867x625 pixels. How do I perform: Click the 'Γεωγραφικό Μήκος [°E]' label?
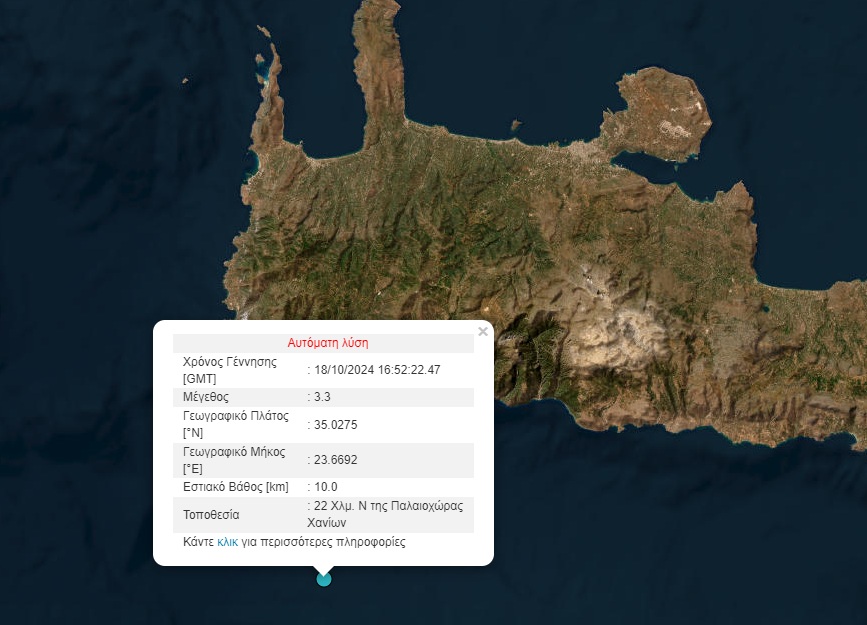pos(235,460)
